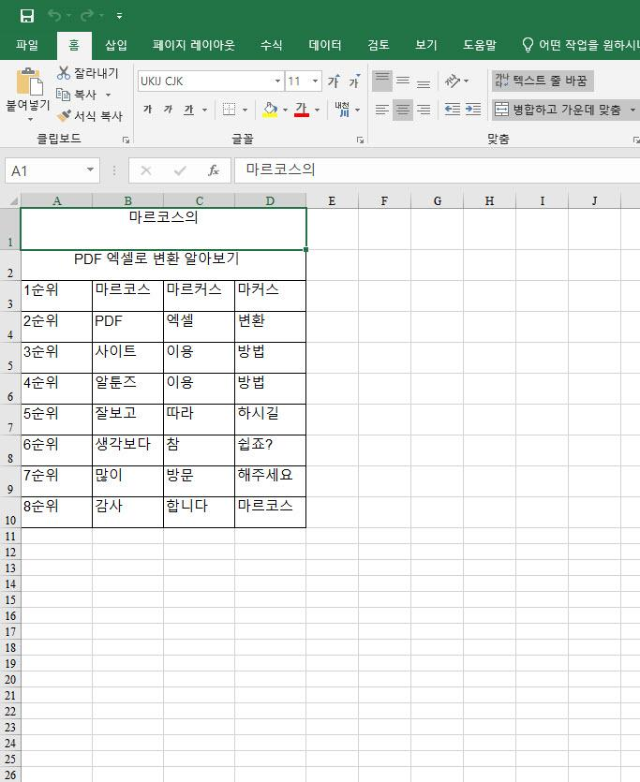Toggle bottom vertical alignment

pyautogui.click(x=424, y=81)
